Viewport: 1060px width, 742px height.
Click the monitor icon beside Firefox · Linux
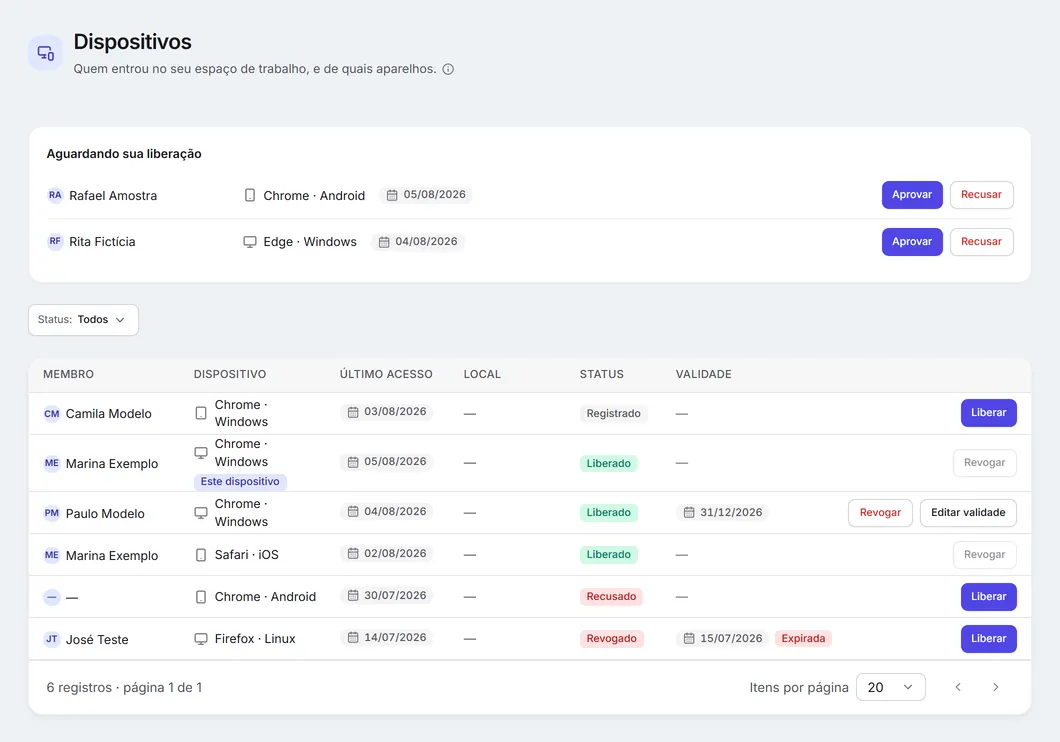pos(201,639)
